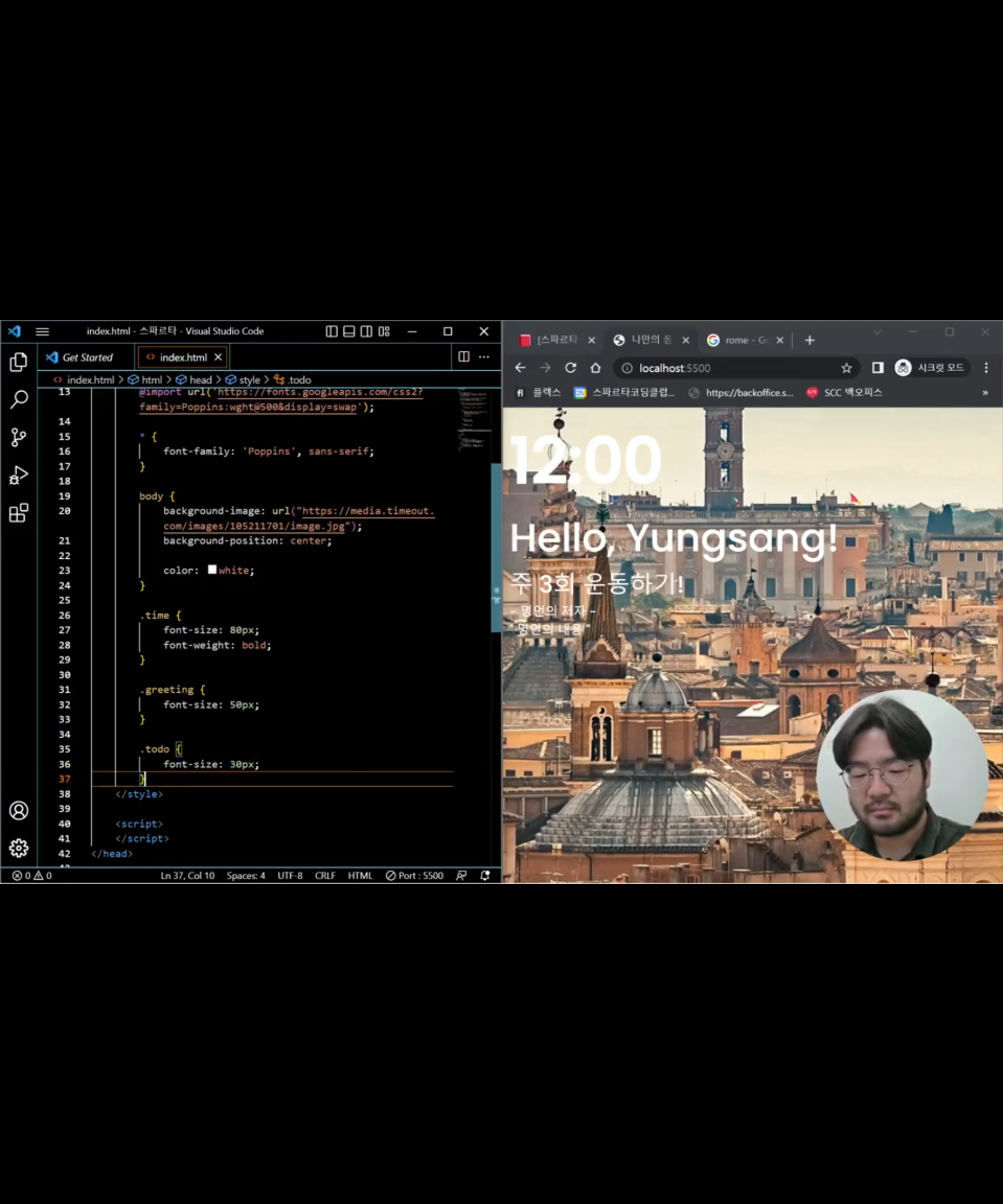The width and height of the screenshot is (1003, 1204).
Task: Open the SCC 백오피스 bookmark
Action: (x=844, y=393)
